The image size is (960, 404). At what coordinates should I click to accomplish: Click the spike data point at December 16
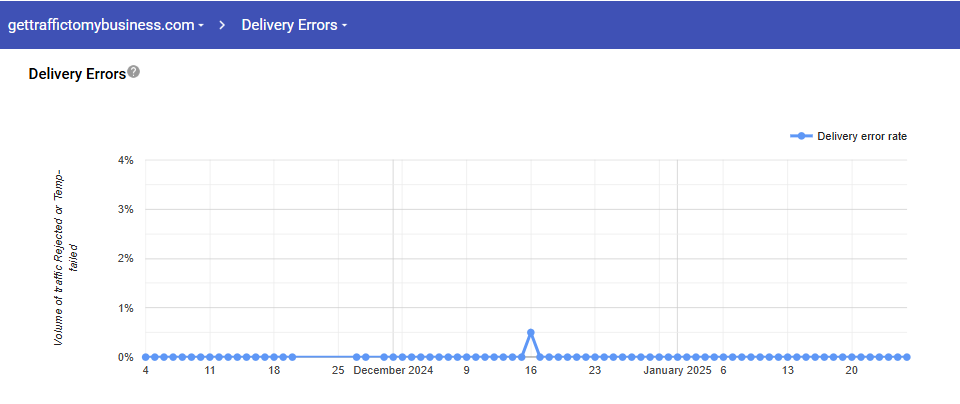pos(531,332)
